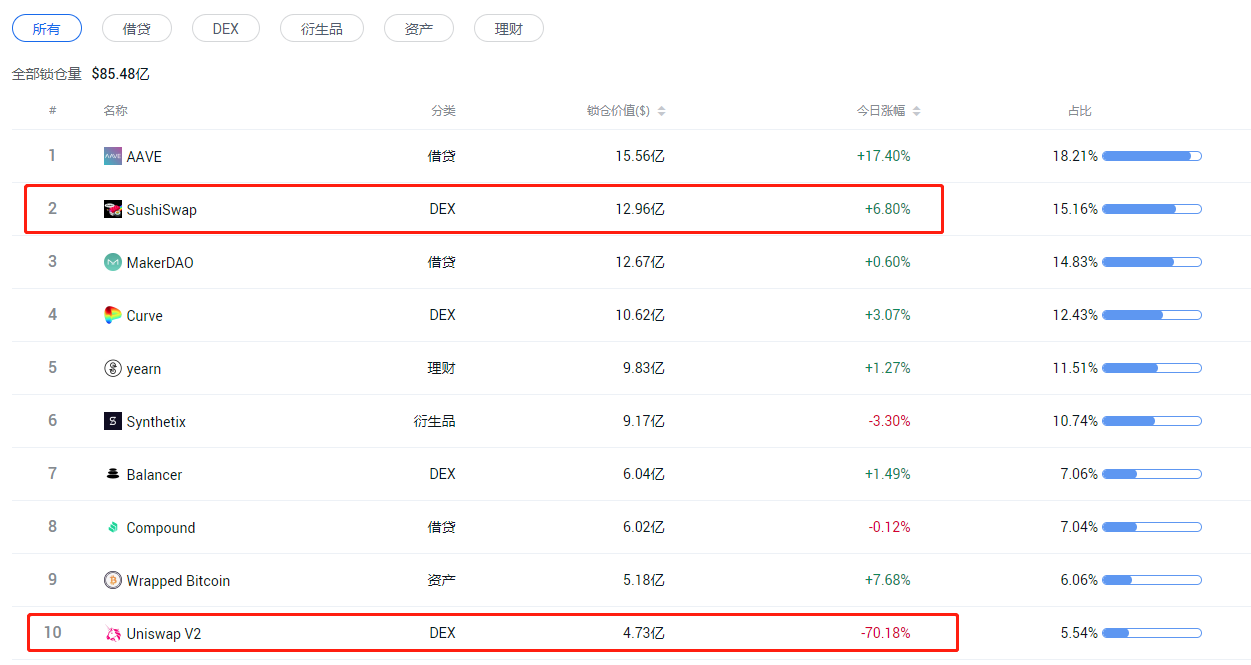Open the Wrapped Bitcoin project name

pyautogui.click(x=178, y=581)
